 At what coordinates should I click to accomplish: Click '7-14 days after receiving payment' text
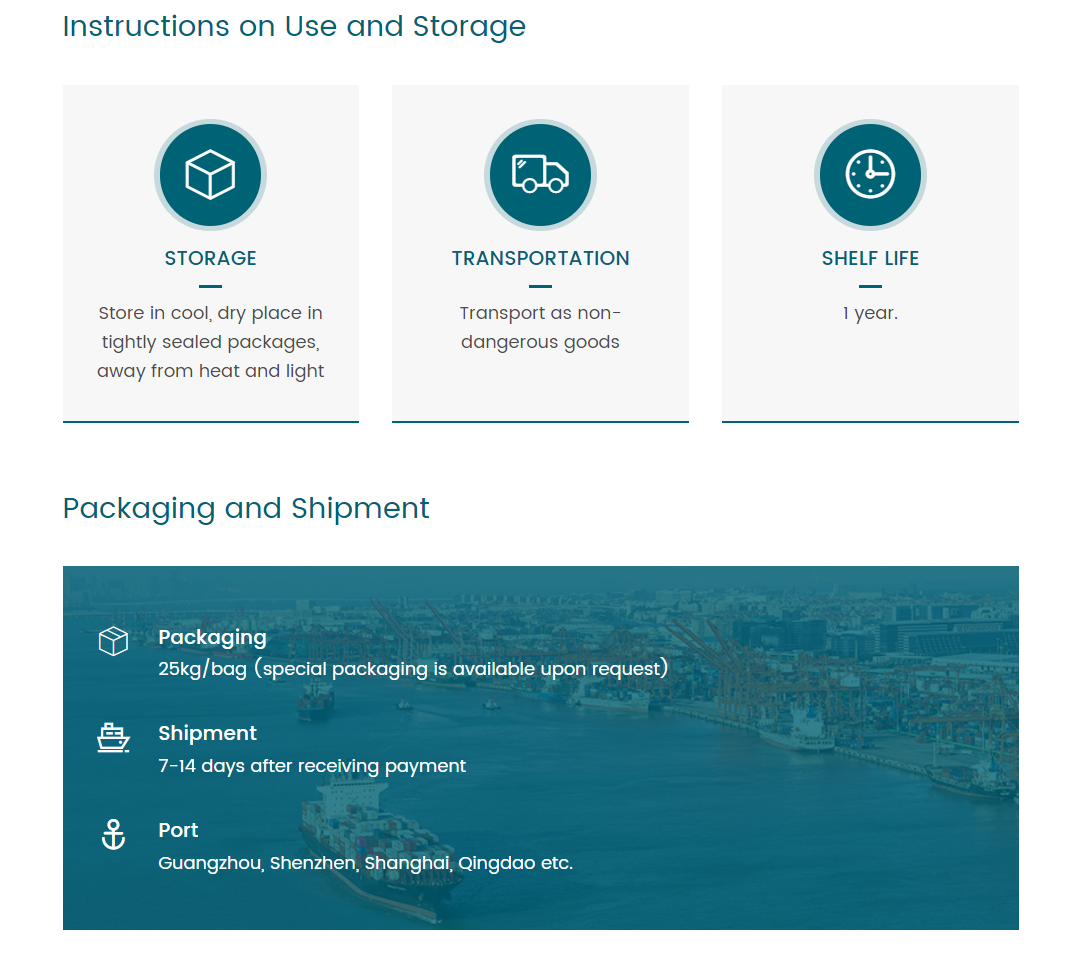point(312,766)
